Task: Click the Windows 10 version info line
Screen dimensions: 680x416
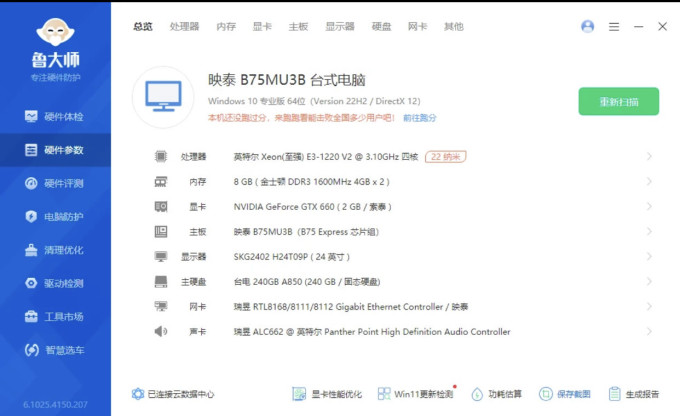Action: click(314, 101)
